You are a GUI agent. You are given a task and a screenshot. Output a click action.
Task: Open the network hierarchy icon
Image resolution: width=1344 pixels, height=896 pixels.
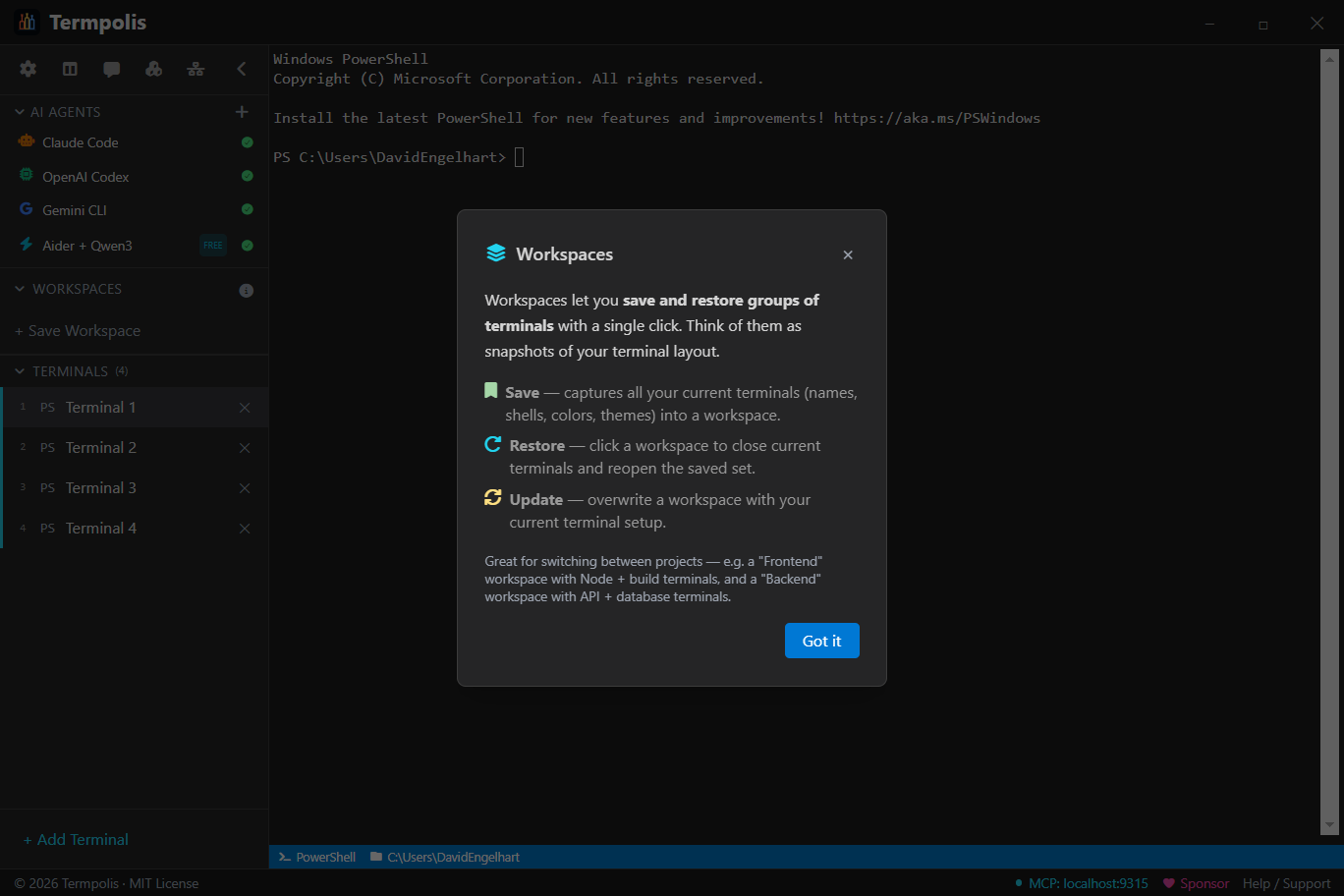(196, 69)
